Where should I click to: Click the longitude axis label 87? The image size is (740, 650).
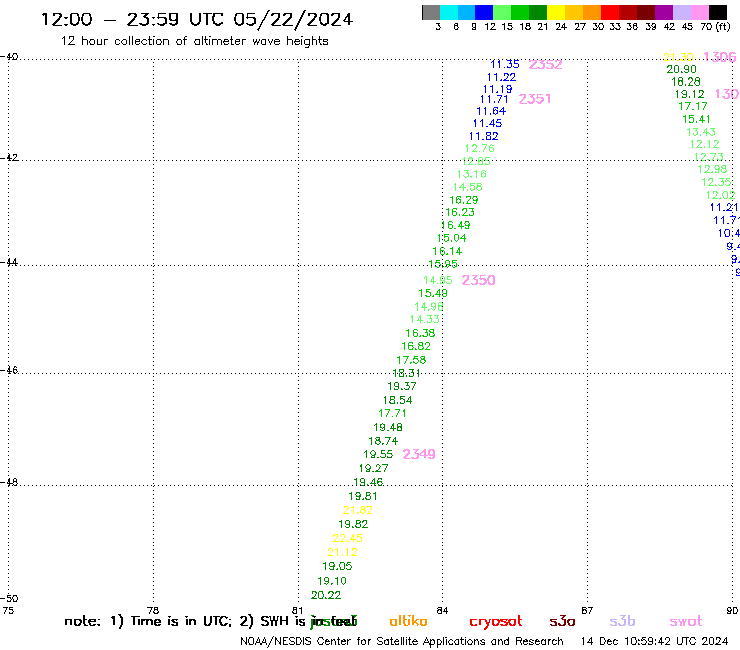coord(587,611)
